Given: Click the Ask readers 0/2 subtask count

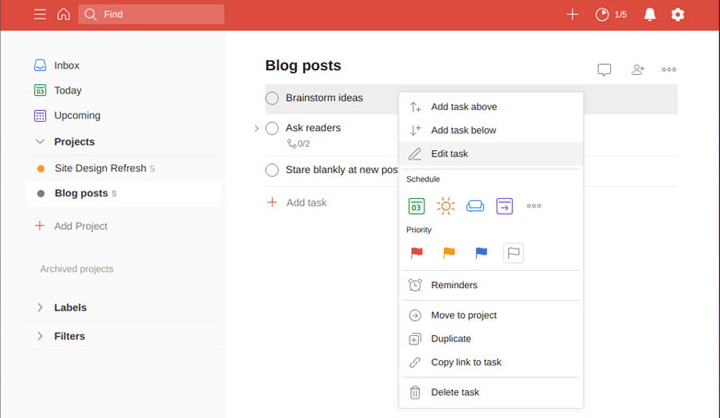Looking at the screenshot, I should pyautogui.click(x=298, y=144).
